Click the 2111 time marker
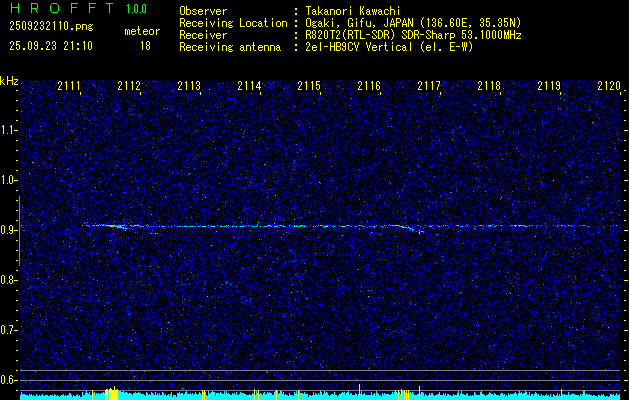Image resolution: width=629 pixels, height=400 pixels. tap(69, 85)
